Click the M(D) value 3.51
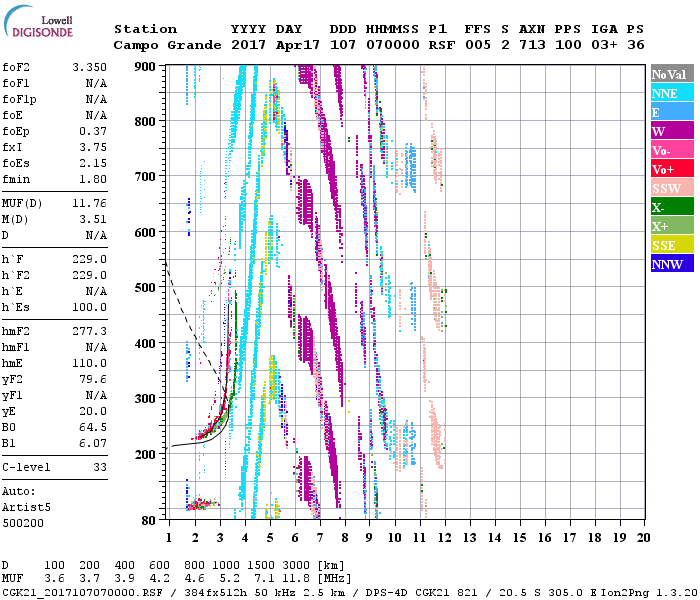 click(93, 220)
